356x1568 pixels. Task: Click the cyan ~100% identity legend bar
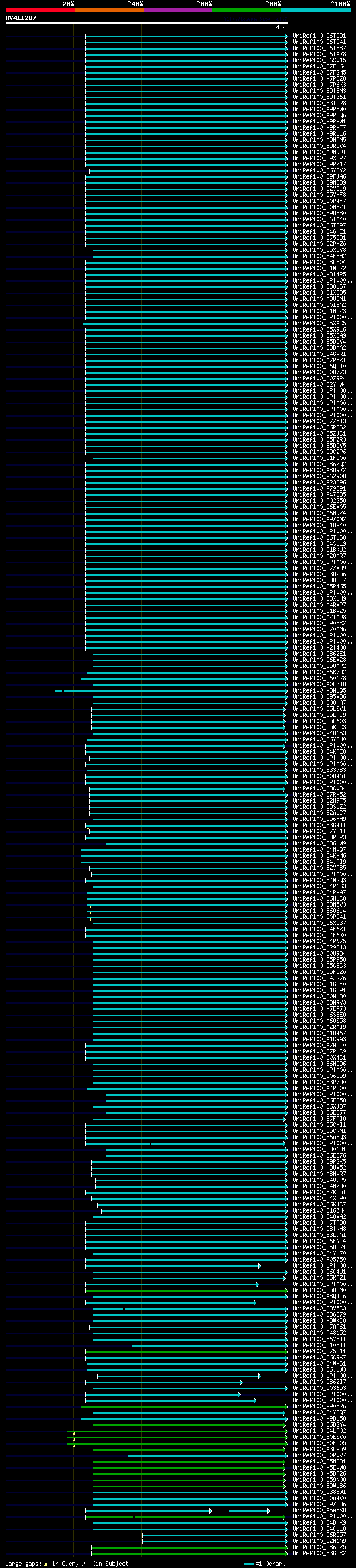(x=316, y=10)
